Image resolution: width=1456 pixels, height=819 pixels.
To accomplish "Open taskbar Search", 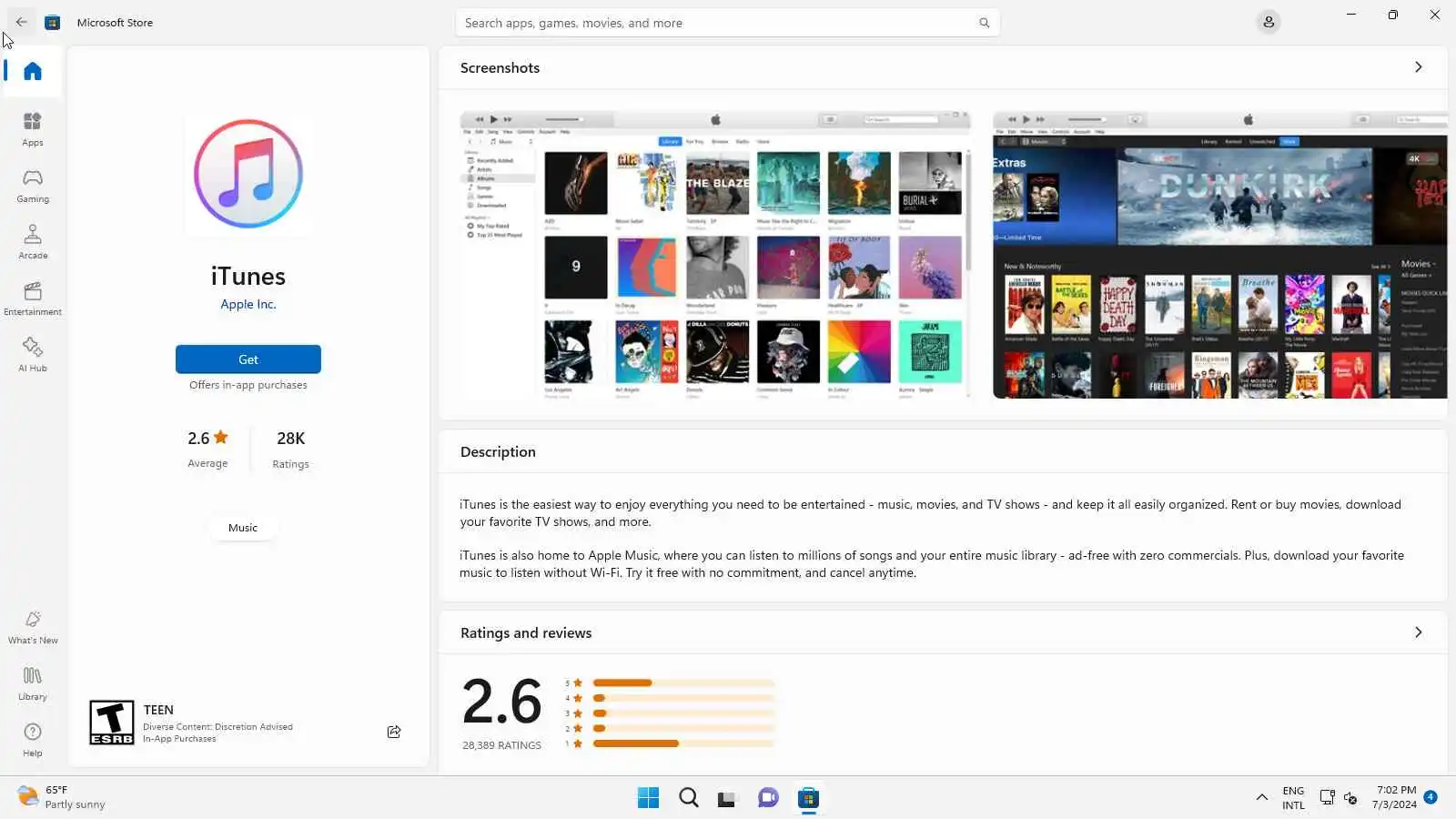I will (x=689, y=798).
